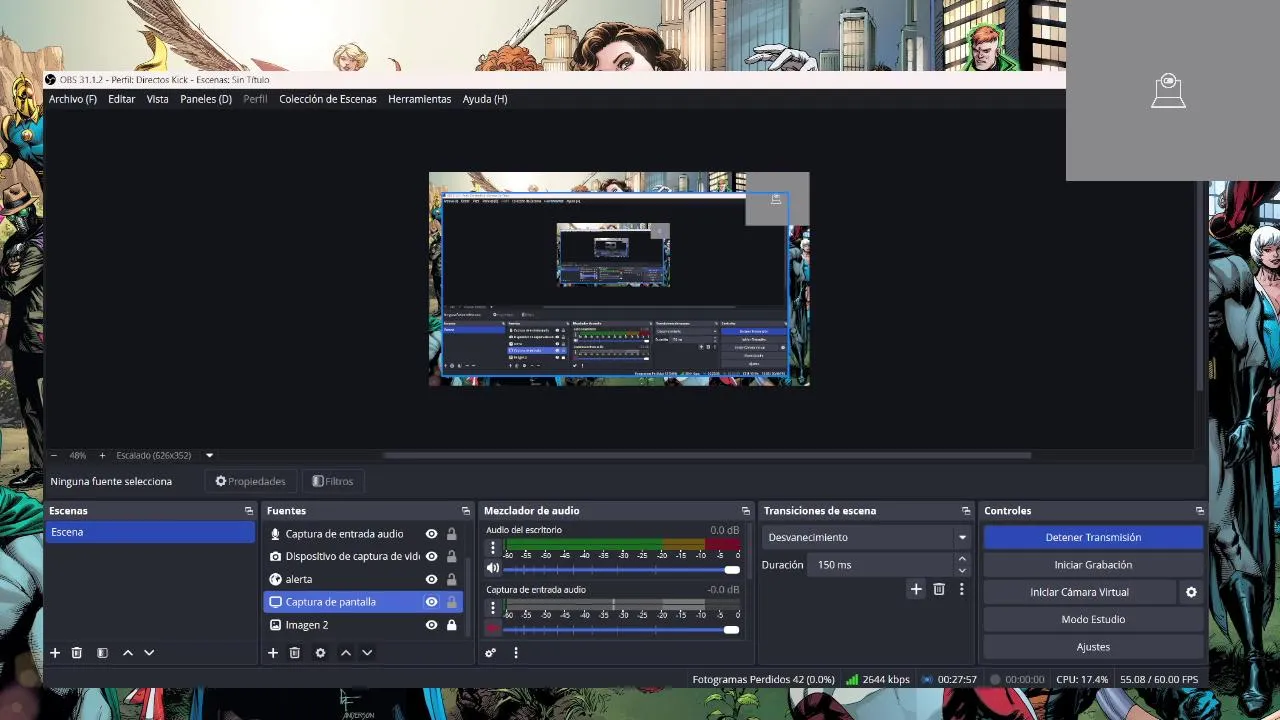Open the Vista menu
This screenshot has width=1280, height=720.
pos(157,99)
